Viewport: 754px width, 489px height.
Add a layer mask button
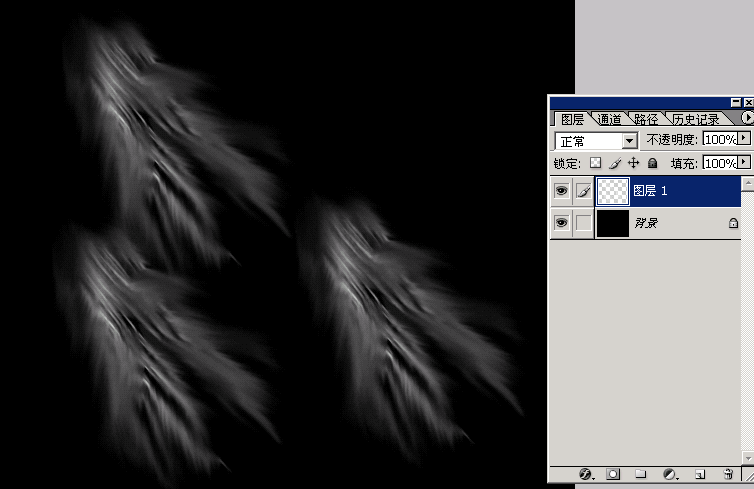[x=613, y=474]
